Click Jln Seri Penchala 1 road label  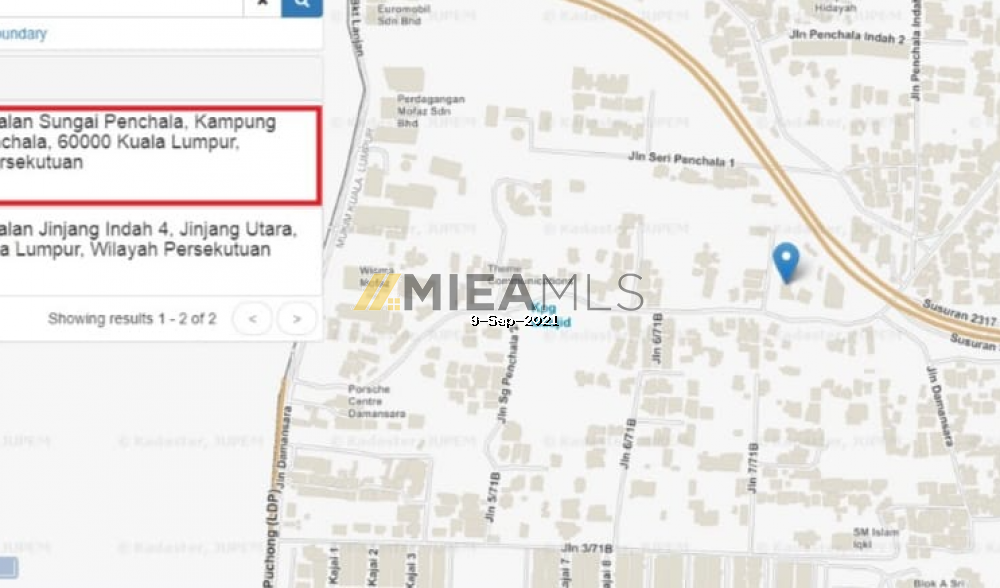point(681,159)
